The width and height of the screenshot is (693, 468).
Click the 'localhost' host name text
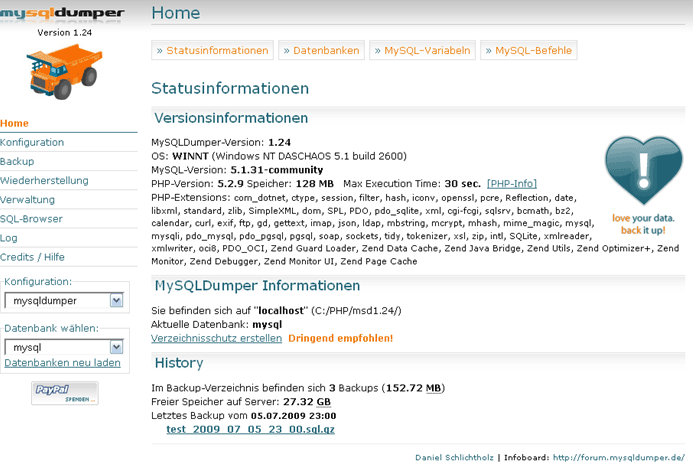coord(281,311)
